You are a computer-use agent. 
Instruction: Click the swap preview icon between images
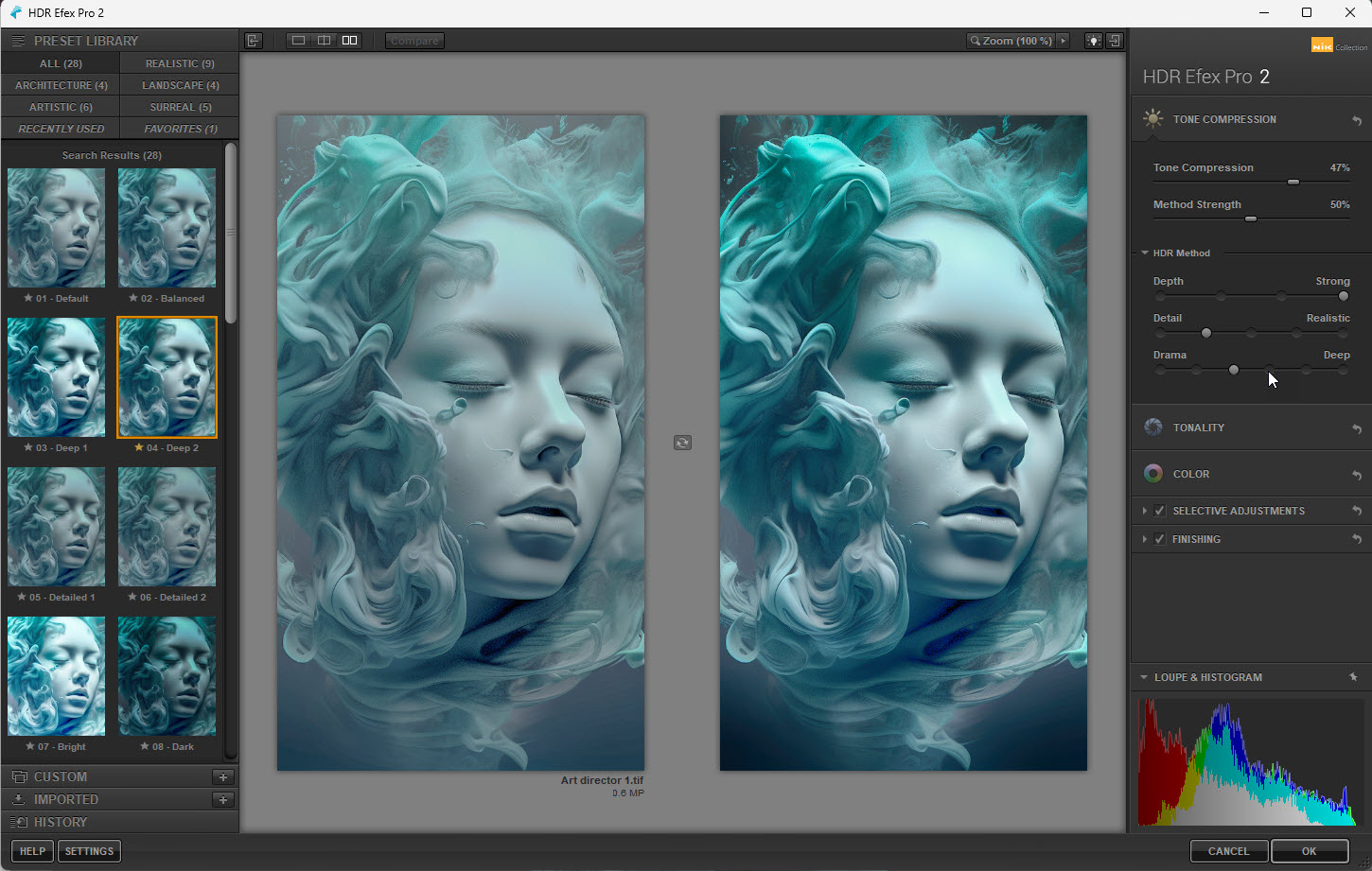click(x=682, y=443)
